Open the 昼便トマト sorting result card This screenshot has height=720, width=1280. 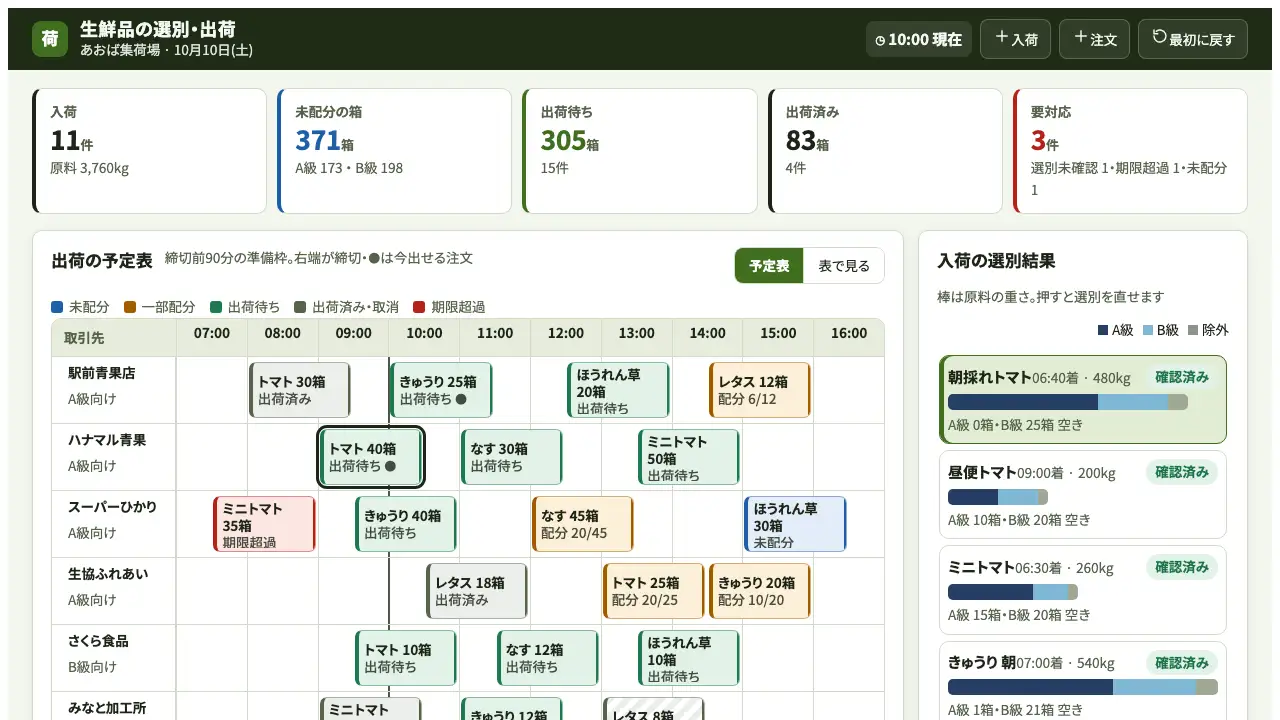[1083, 494]
